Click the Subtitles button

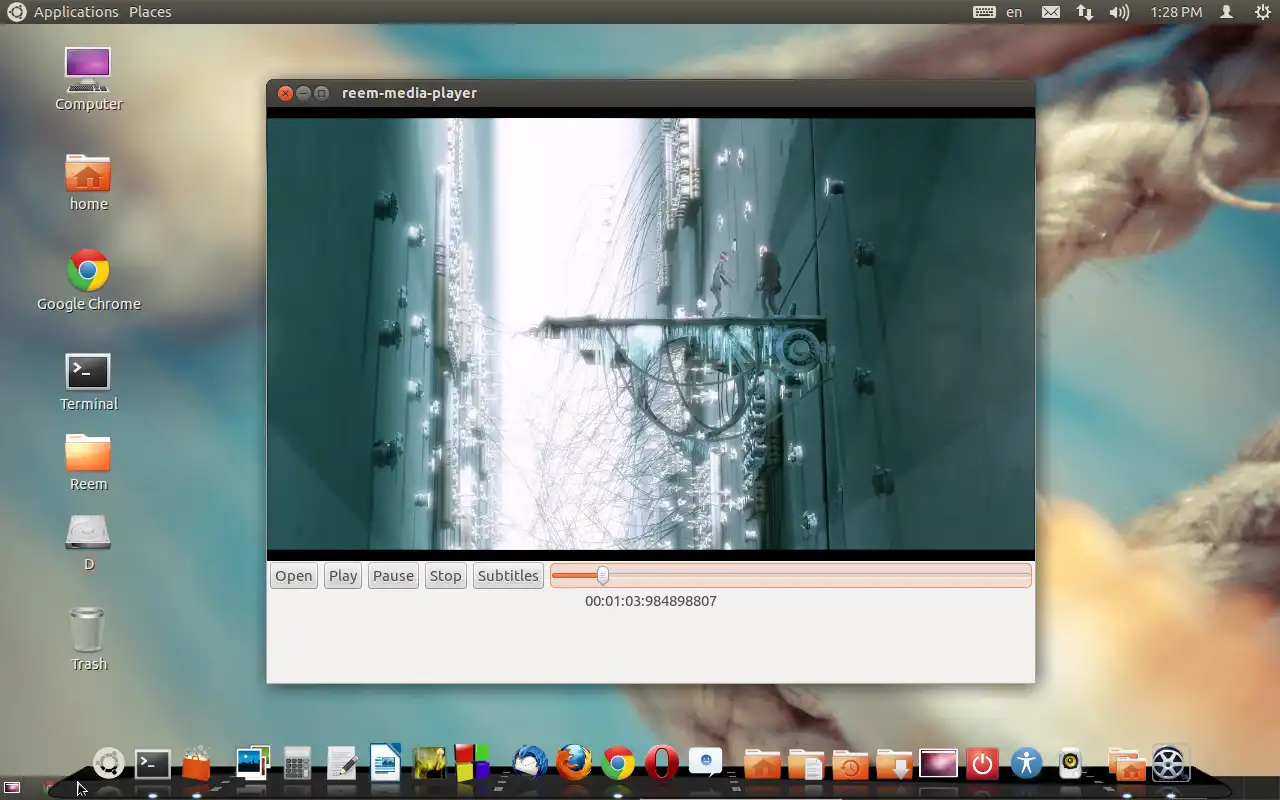[508, 576]
